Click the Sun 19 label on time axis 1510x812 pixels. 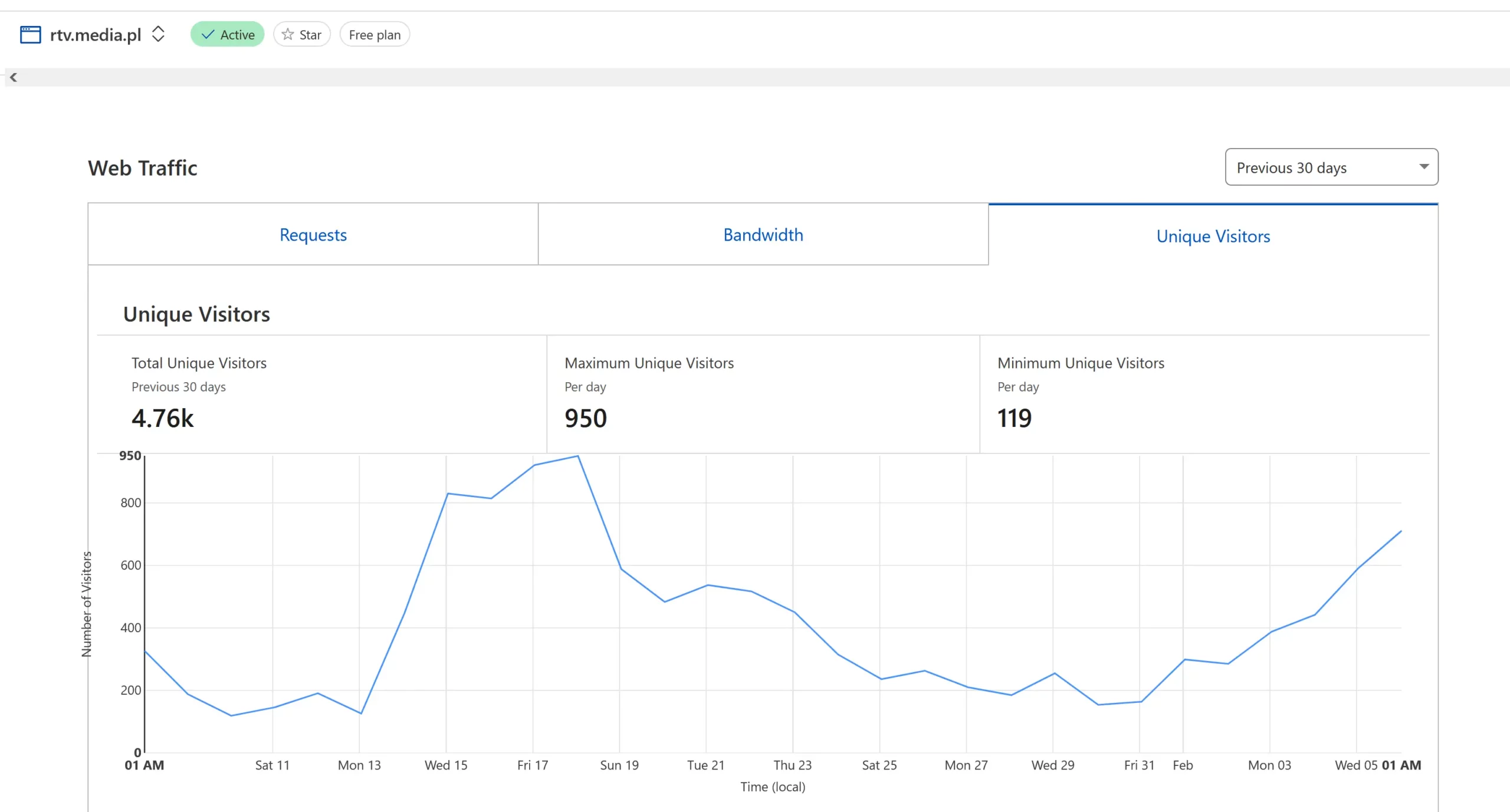pyautogui.click(x=619, y=765)
